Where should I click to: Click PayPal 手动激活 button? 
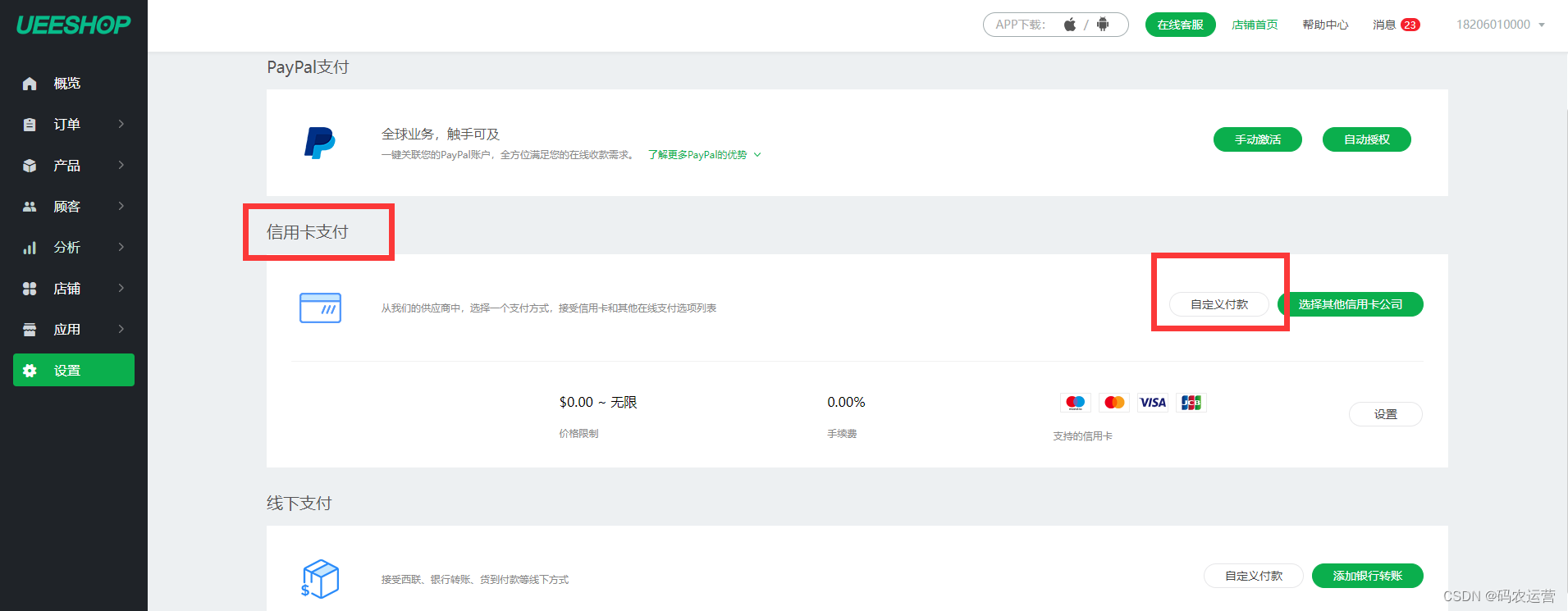pos(1258,139)
